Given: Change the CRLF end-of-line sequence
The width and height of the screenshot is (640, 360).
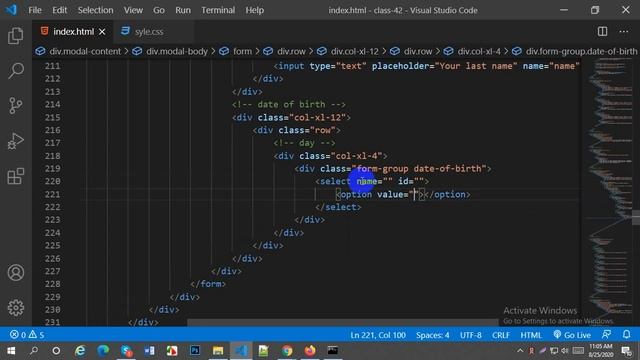Looking at the screenshot, I should (501, 335).
